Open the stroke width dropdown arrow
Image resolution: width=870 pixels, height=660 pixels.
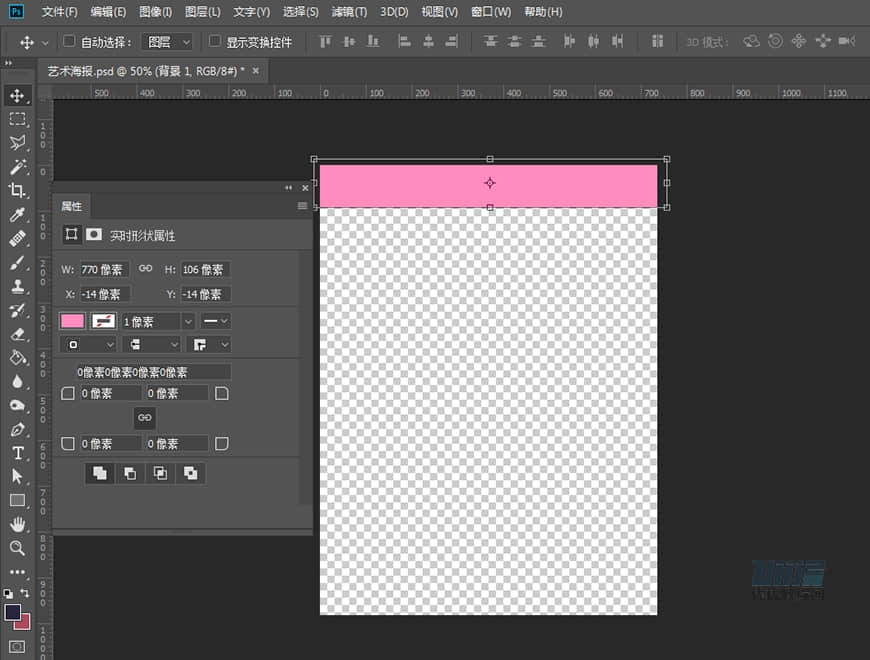click(x=188, y=322)
